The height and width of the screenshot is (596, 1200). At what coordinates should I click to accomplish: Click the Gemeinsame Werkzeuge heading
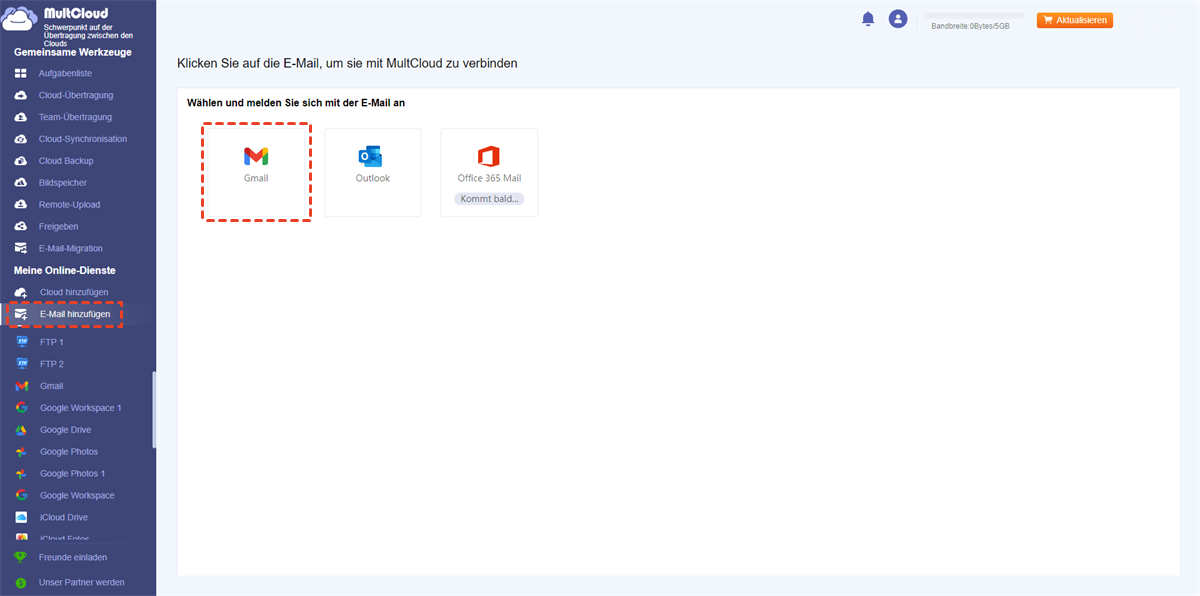pyautogui.click(x=72, y=52)
